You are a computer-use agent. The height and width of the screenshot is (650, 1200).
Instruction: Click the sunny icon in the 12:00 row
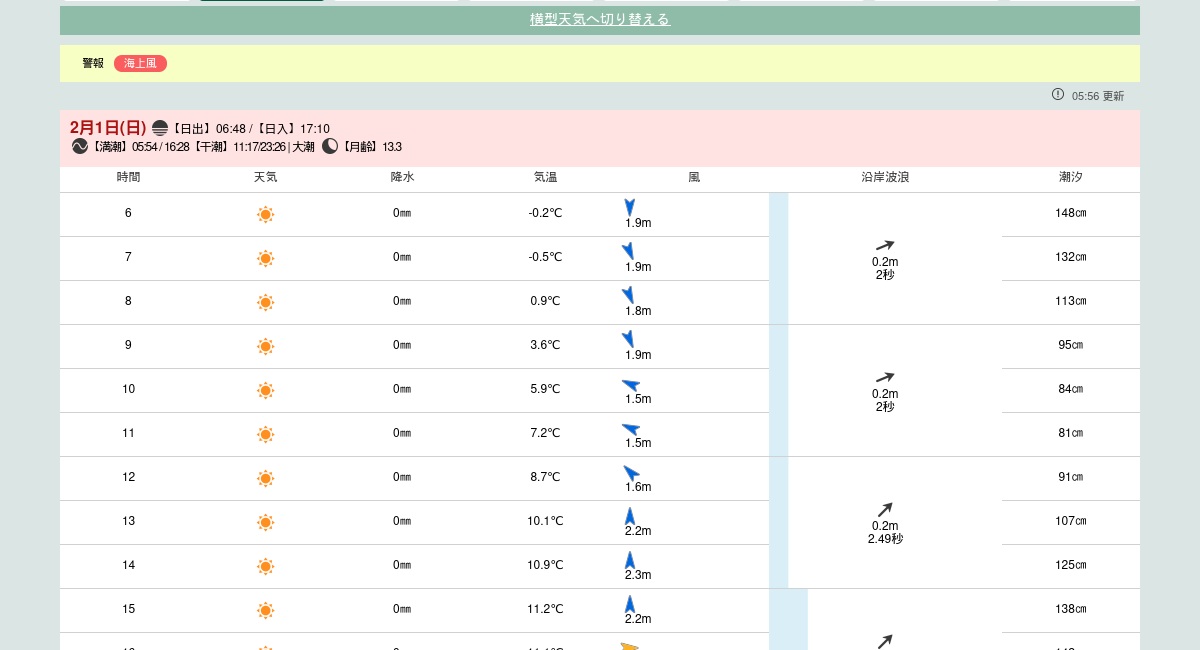pyautogui.click(x=265, y=478)
